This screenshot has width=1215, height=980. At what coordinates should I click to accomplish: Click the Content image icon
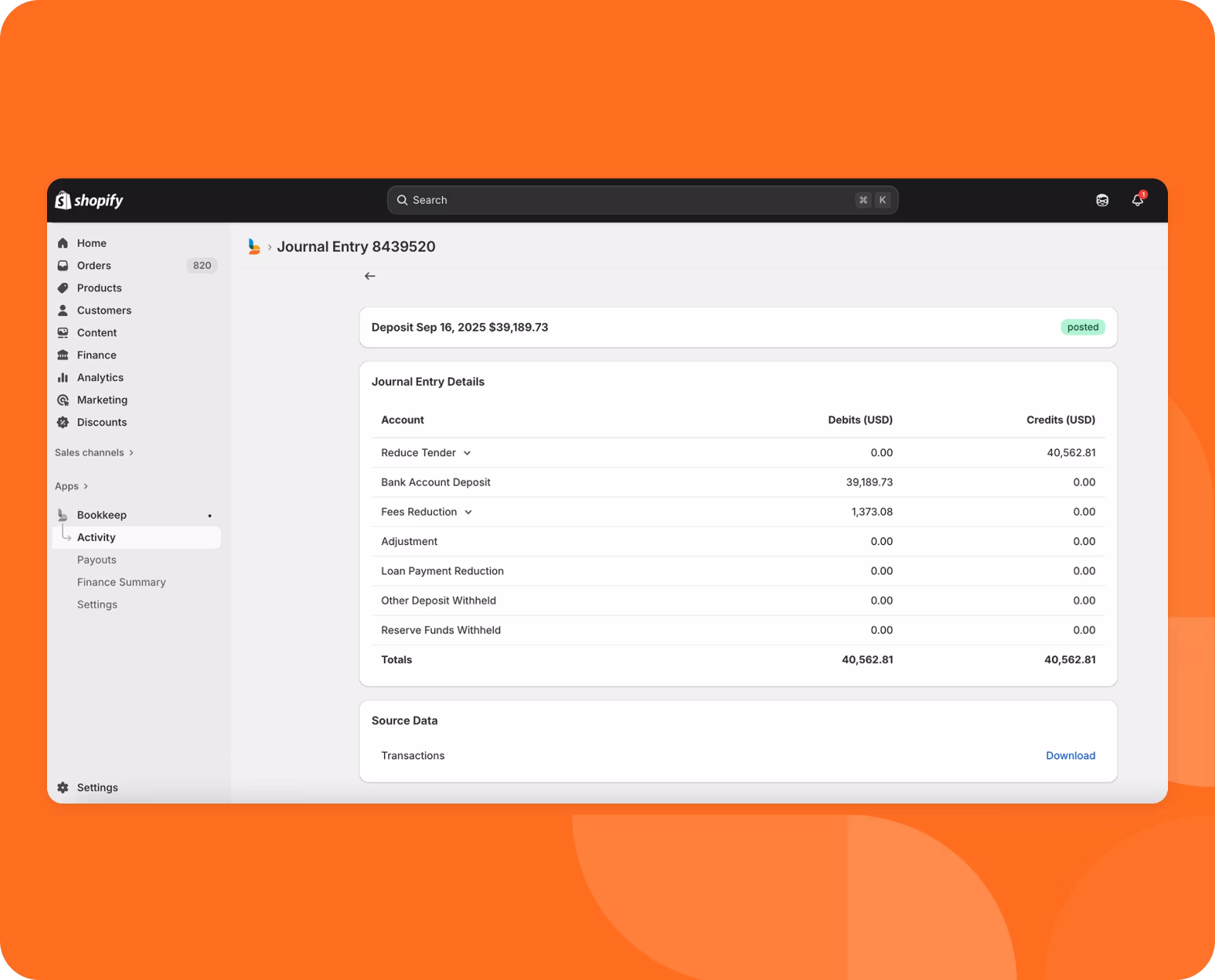point(63,332)
